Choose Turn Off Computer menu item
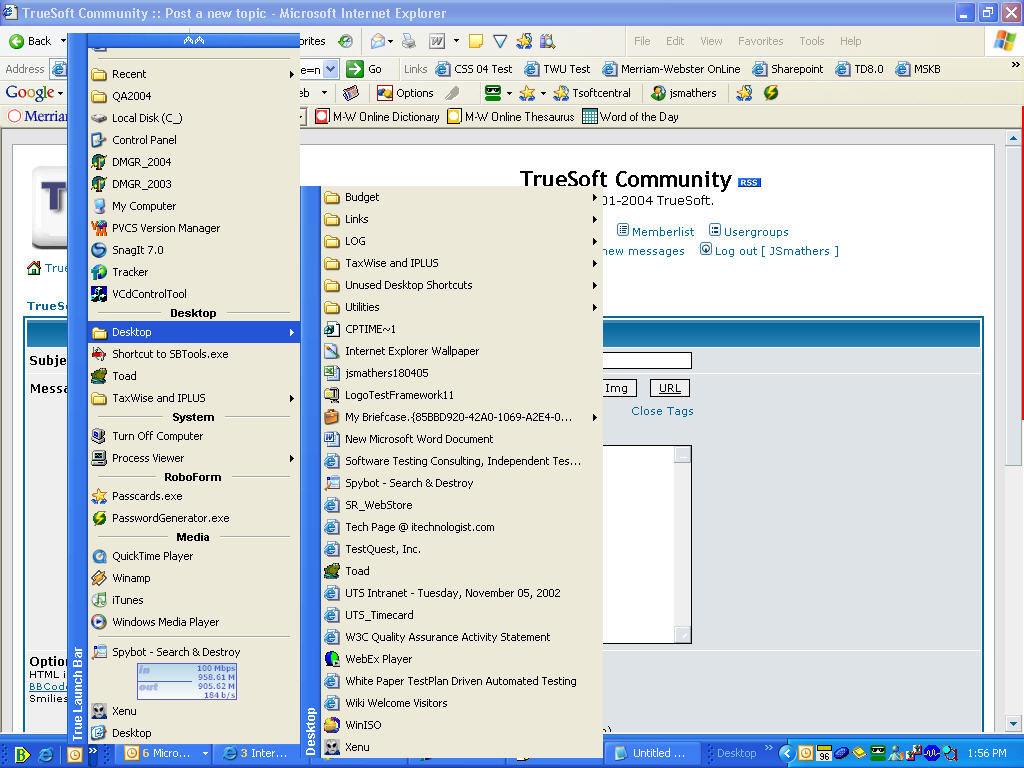The height and width of the screenshot is (768, 1024). [x=157, y=436]
